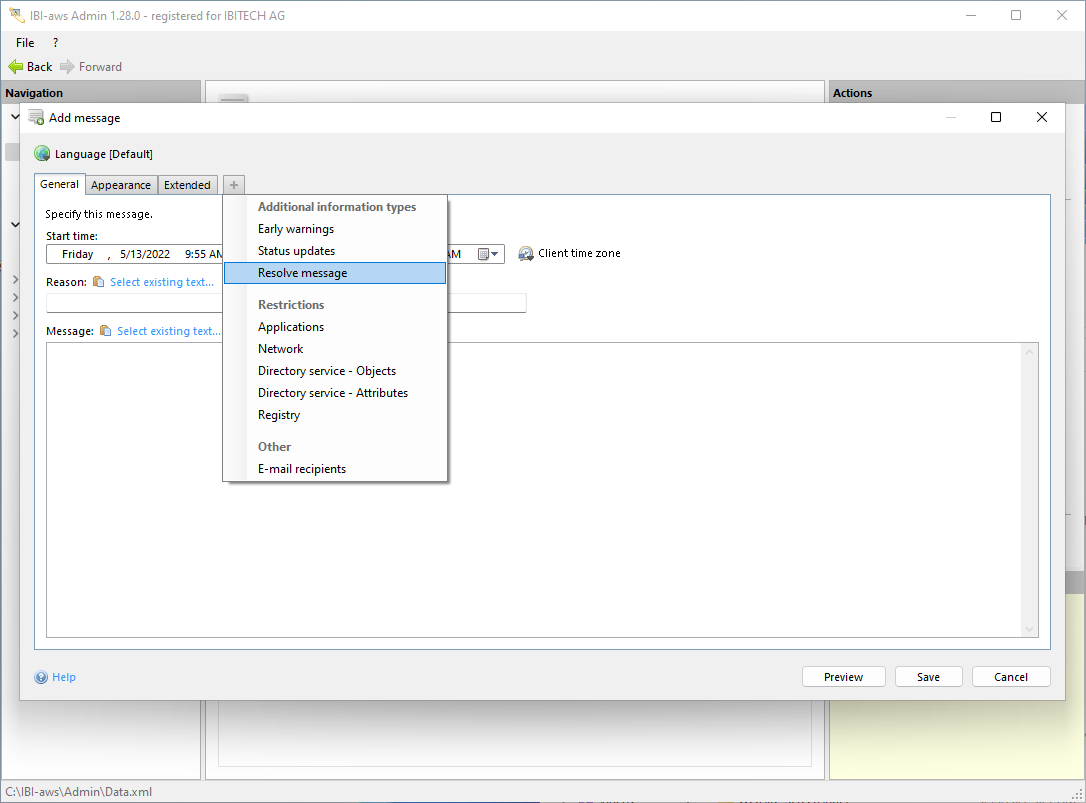This screenshot has height=803, width=1086.
Task: Open the File menu
Action: (25, 43)
